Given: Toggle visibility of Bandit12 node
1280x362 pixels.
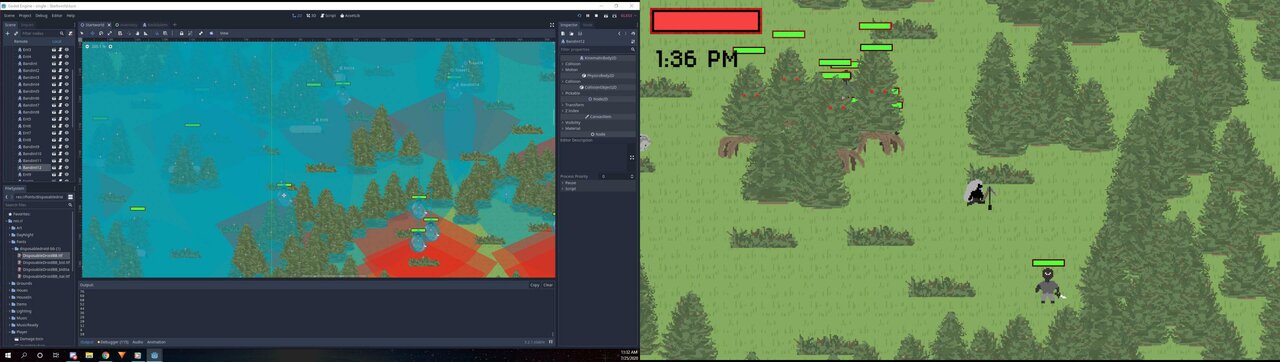Looking at the screenshot, I should click(66, 168).
